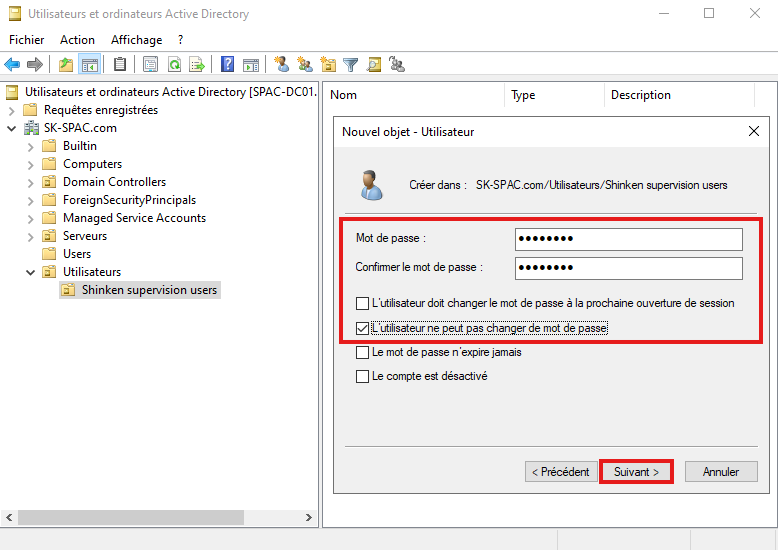Click the Suivant button
778x550 pixels.
636,472
